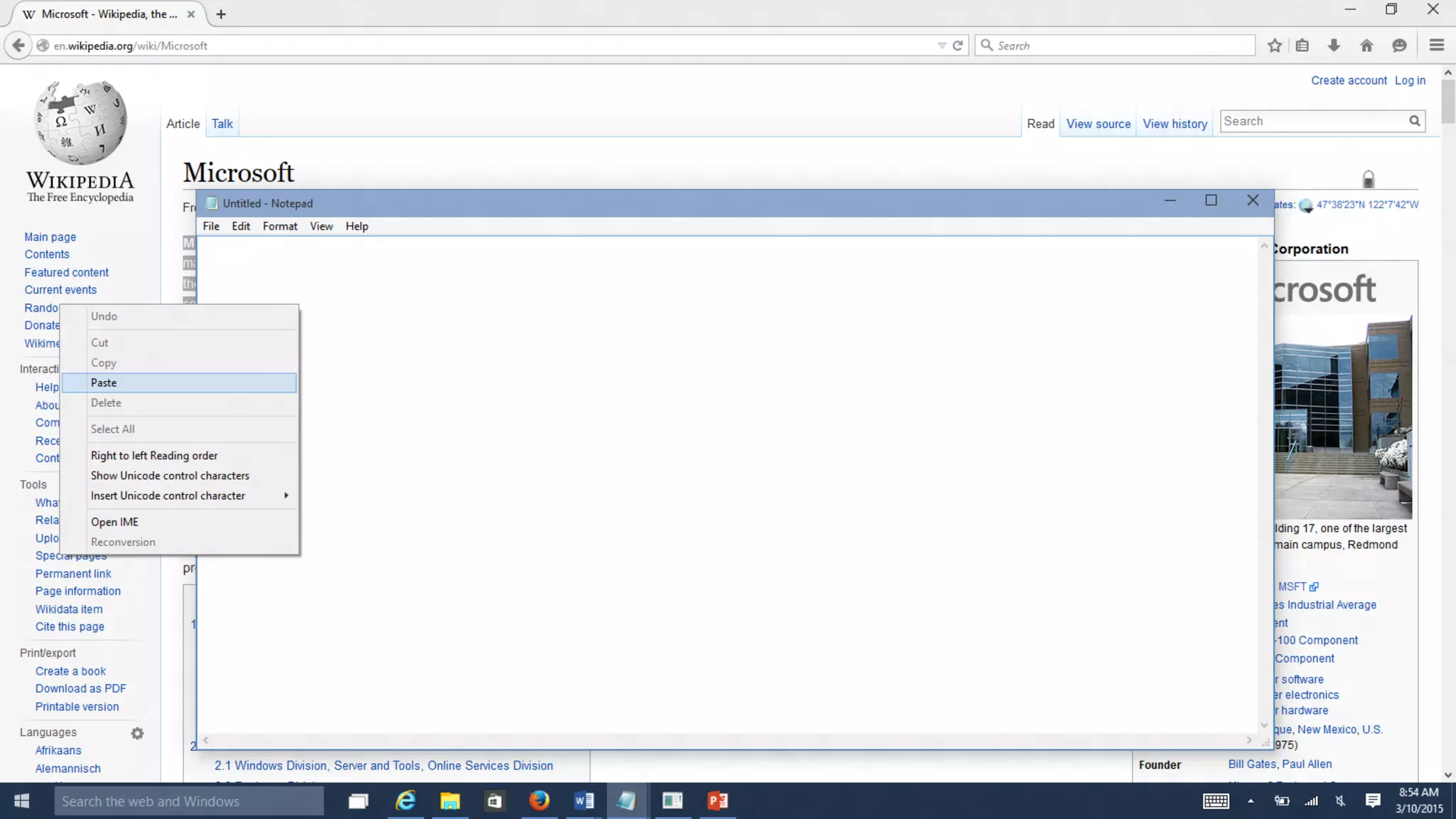Click the Firefox home icon

(1366, 45)
